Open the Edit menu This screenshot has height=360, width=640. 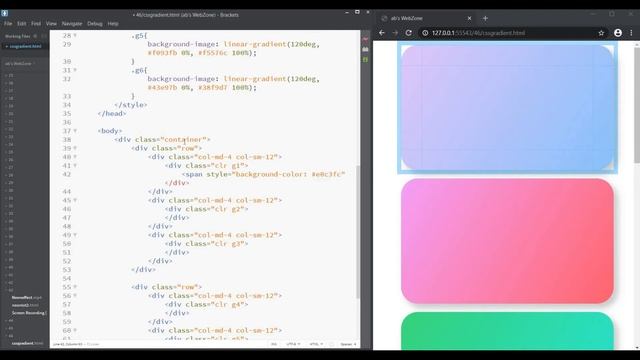(x=22, y=24)
